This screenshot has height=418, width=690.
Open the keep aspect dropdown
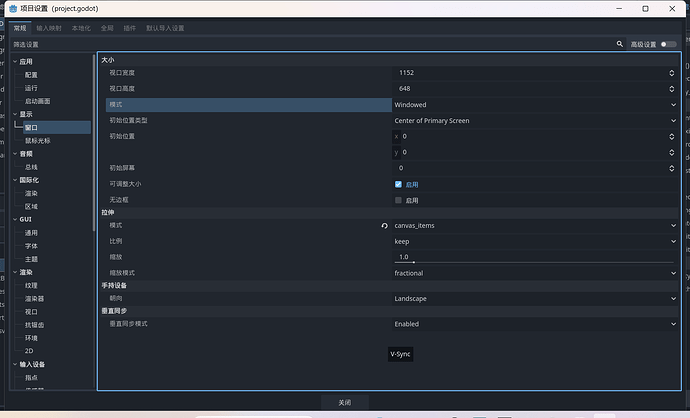pyautogui.click(x=535, y=242)
